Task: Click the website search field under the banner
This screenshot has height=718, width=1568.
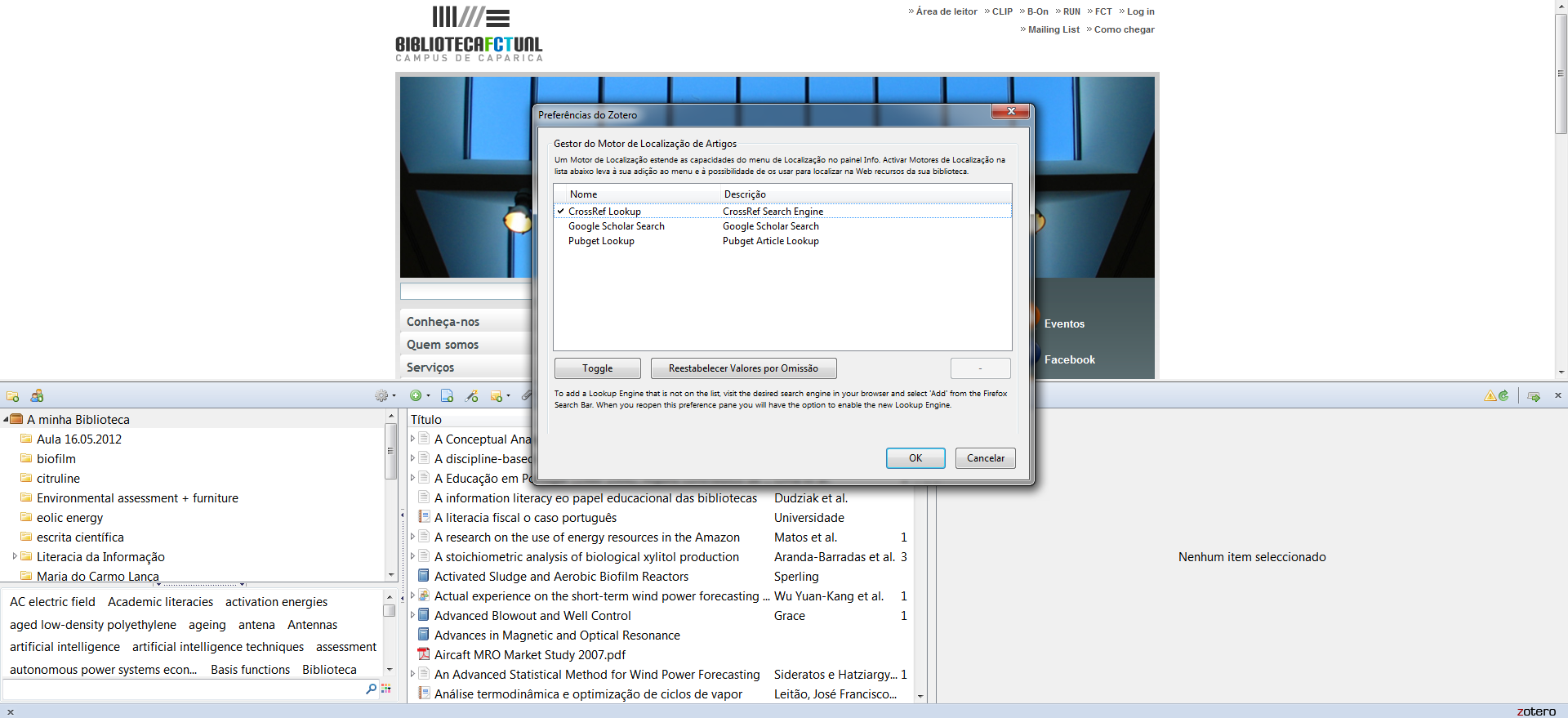Action: 465,291
